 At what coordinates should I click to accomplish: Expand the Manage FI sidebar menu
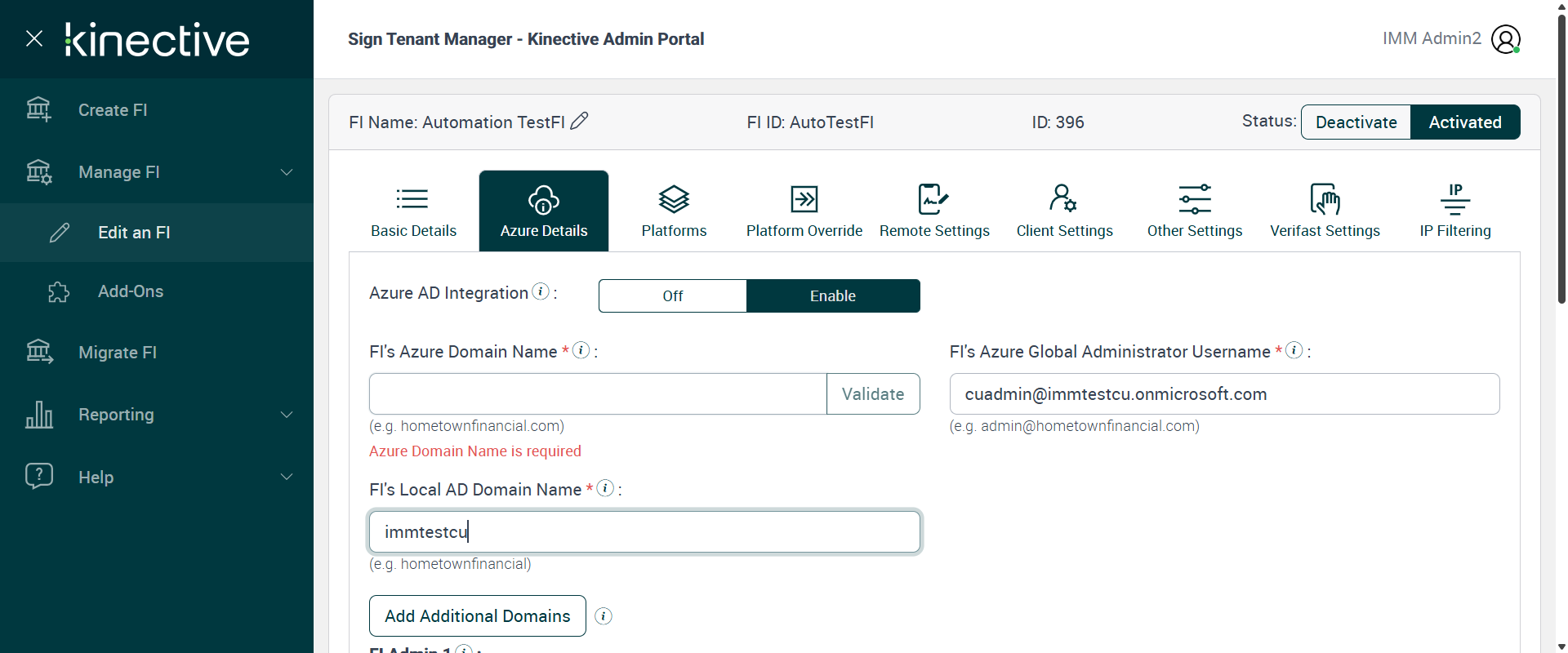click(x=287, y=172)
